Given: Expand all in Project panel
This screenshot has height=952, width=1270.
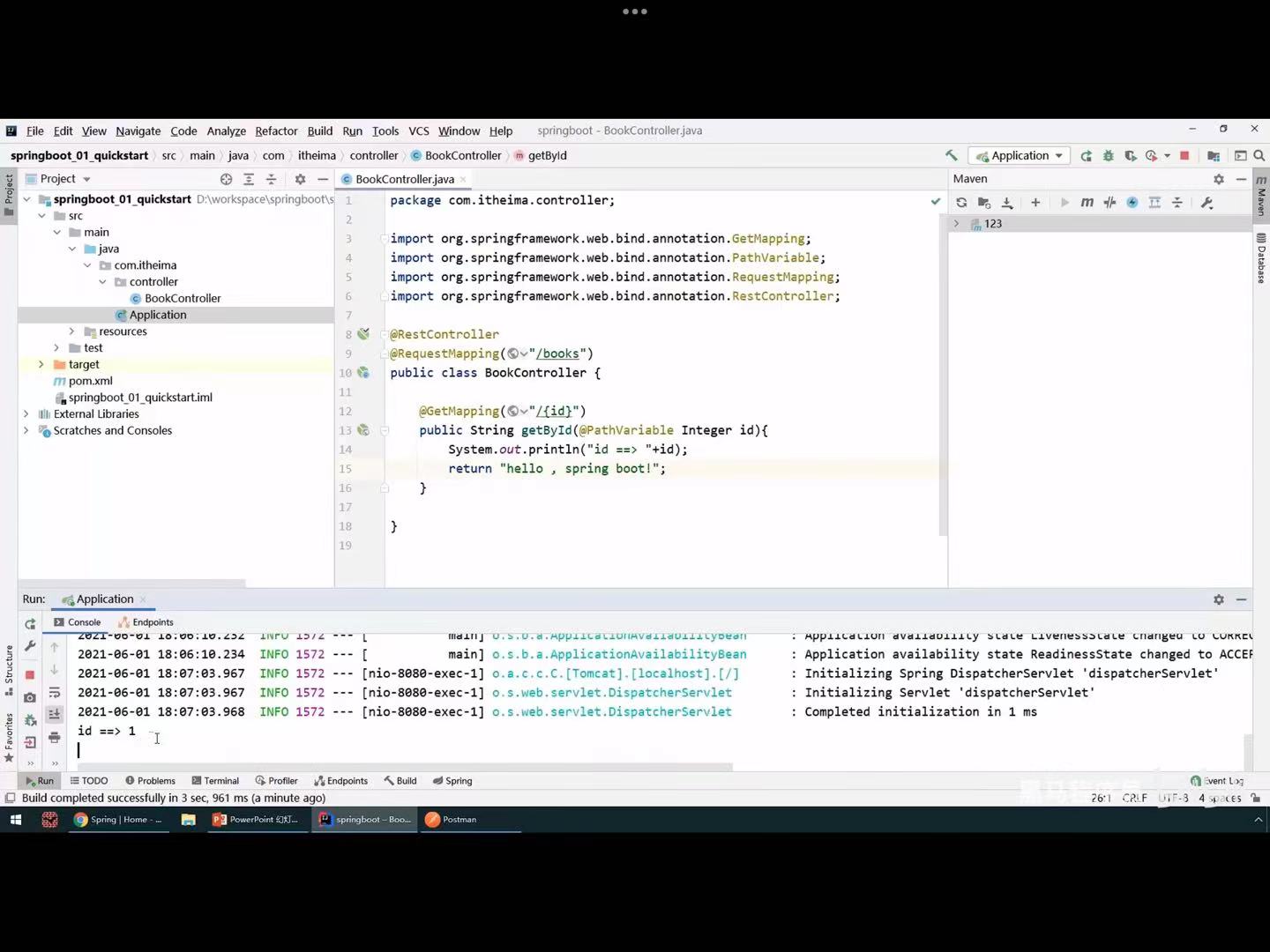Looking at the screenshot, I should tap(249, 179).
